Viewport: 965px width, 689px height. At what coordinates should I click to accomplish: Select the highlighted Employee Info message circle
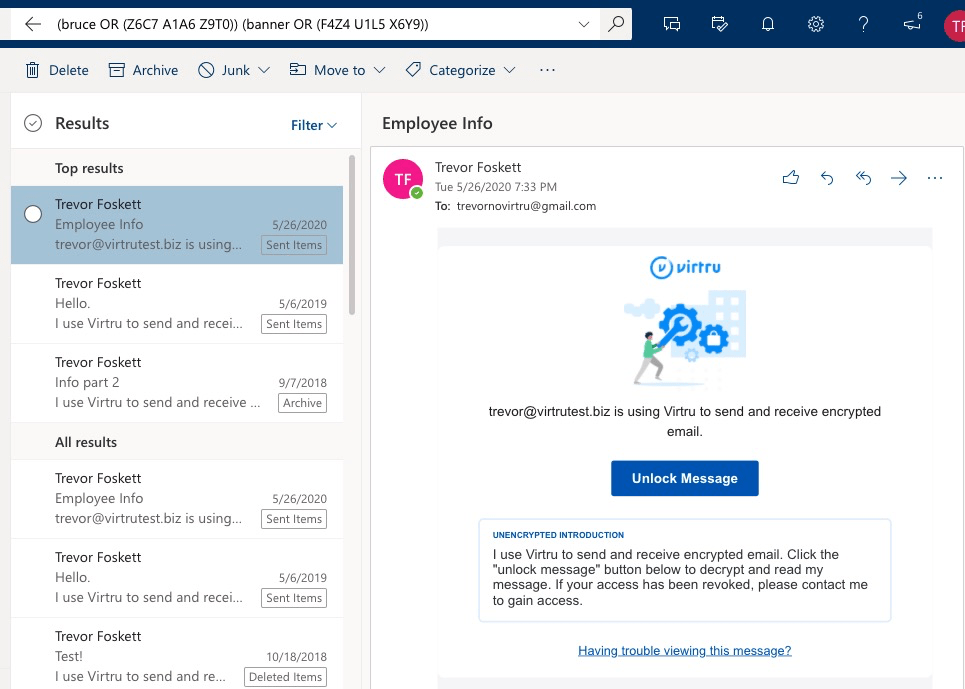point(33,214)
